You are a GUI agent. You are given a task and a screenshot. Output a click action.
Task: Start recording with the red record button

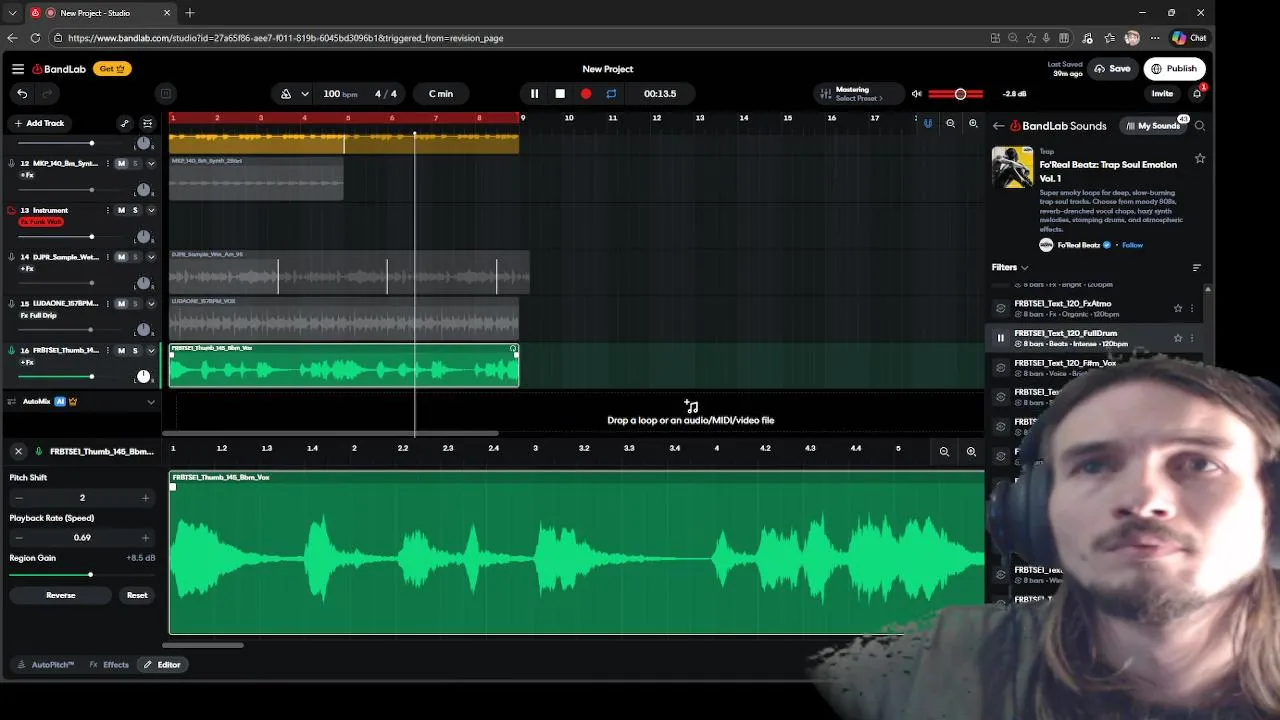tap(586, 94)
